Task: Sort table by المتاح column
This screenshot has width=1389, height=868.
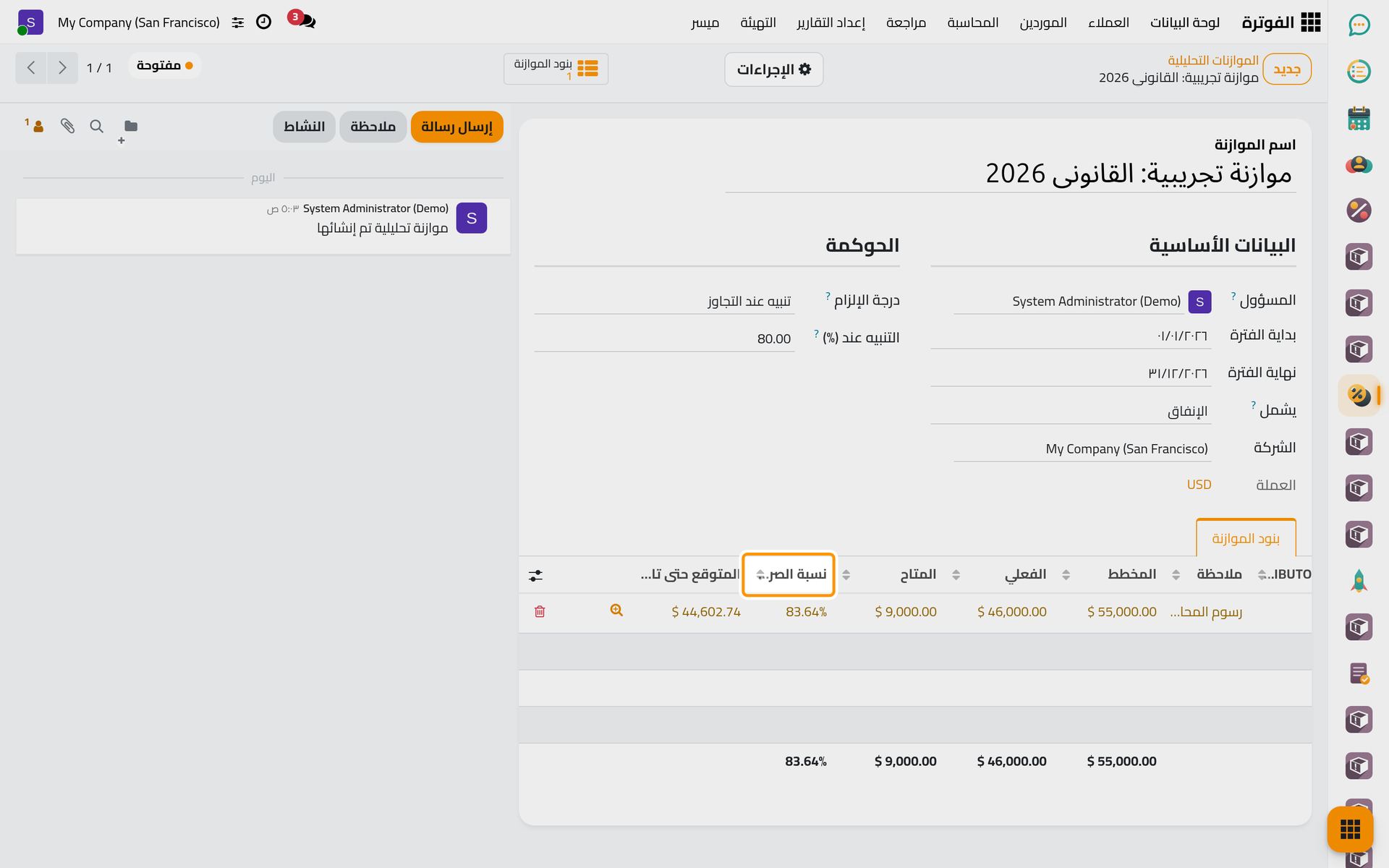Action: click(x=918, y=574)
